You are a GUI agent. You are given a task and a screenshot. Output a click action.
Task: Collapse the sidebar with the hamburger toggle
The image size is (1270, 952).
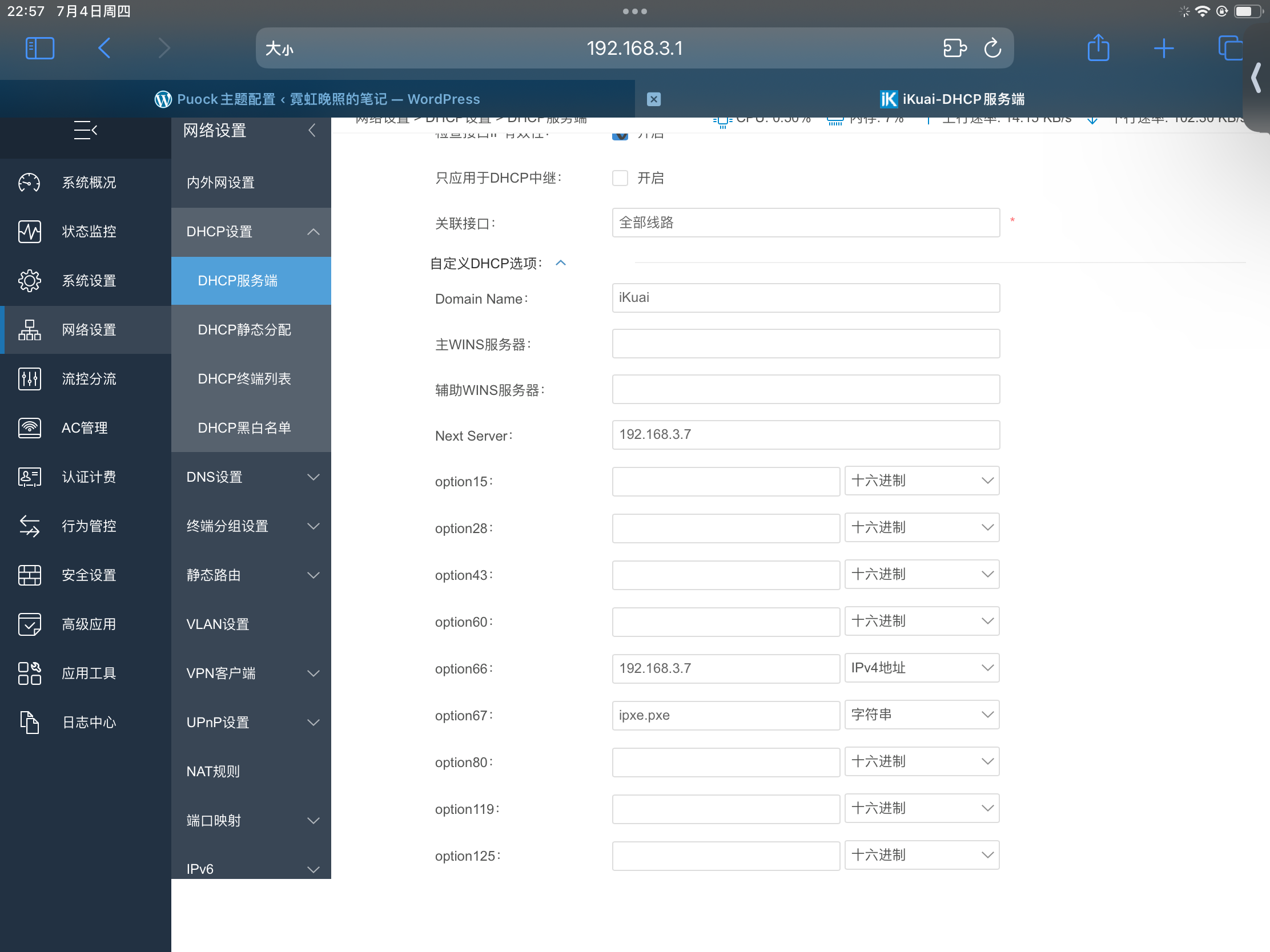point(86,131)
